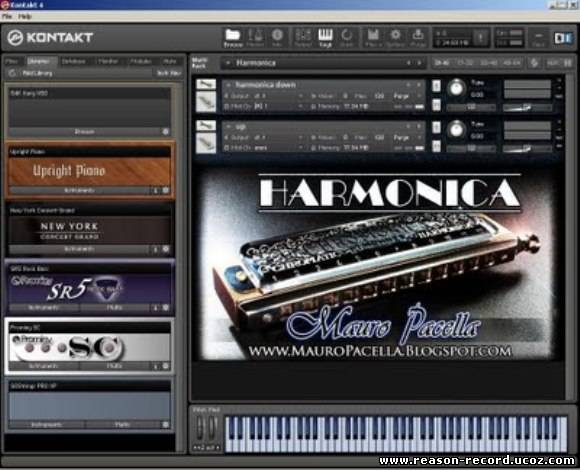Open info icon on Prominy SC library
The image size is (580, 470).
click(x=156, y=366)
